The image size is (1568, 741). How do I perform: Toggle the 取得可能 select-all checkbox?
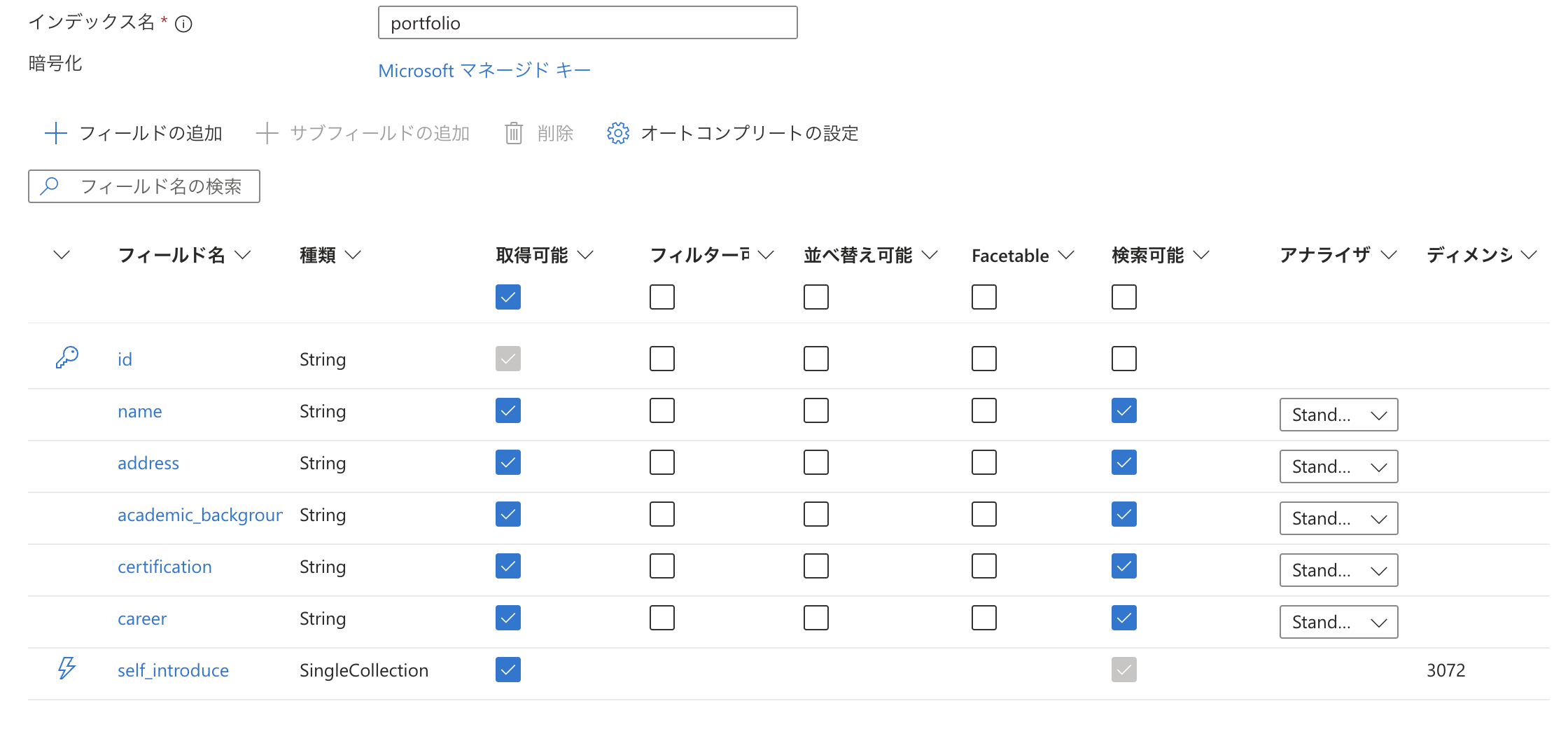click(507, 297)
